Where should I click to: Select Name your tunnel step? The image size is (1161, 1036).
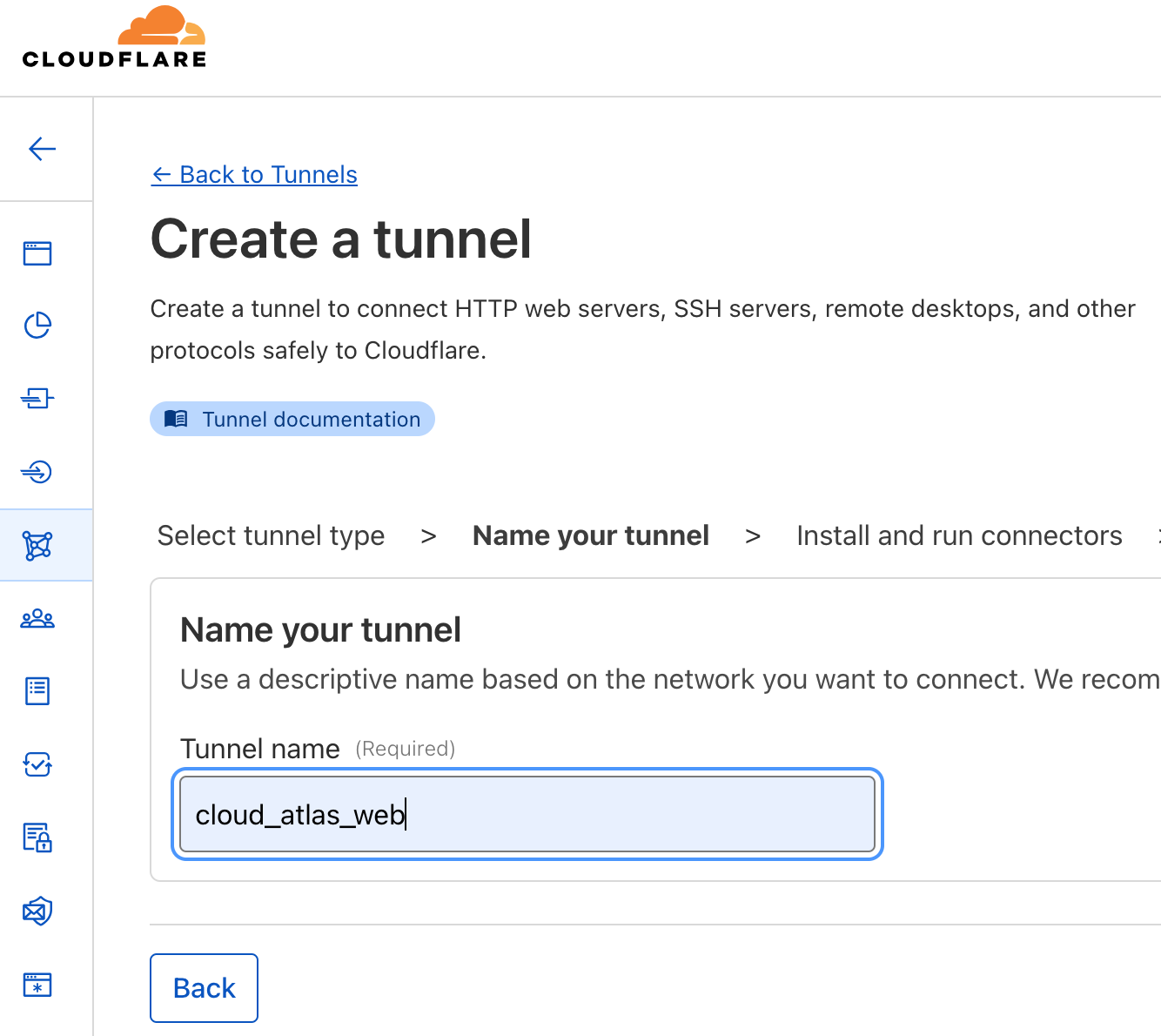(x=591, y=535)
